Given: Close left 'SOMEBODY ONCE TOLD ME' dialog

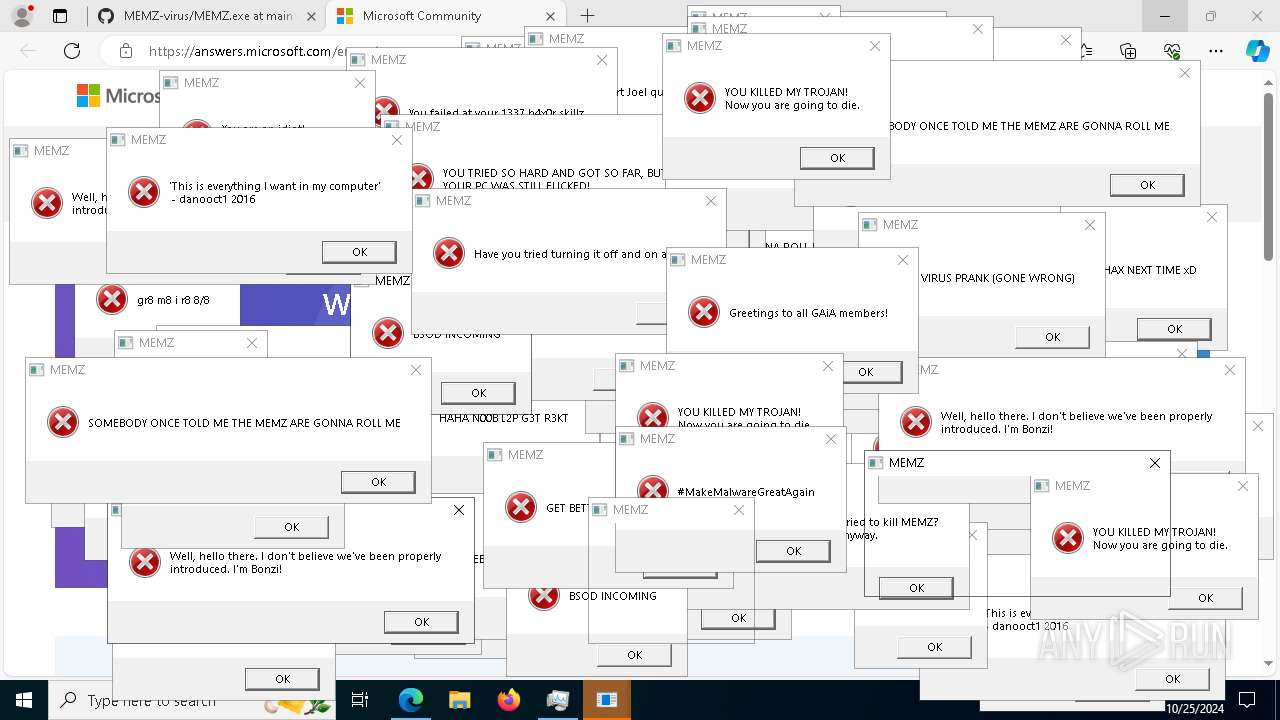Looking at the screenshot, I should click(416, 370).
